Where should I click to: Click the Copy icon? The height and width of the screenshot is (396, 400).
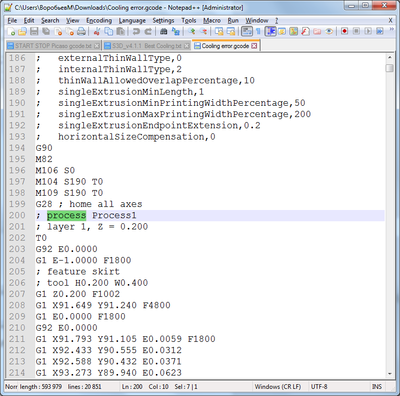coord(108,32)
